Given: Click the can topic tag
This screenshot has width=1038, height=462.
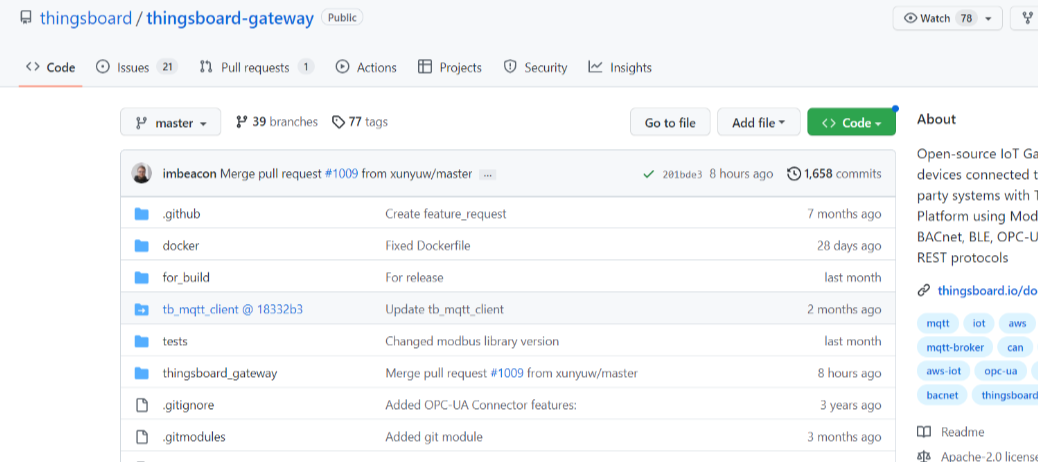Looking at the screenshot, I should tap(1015, 347).
